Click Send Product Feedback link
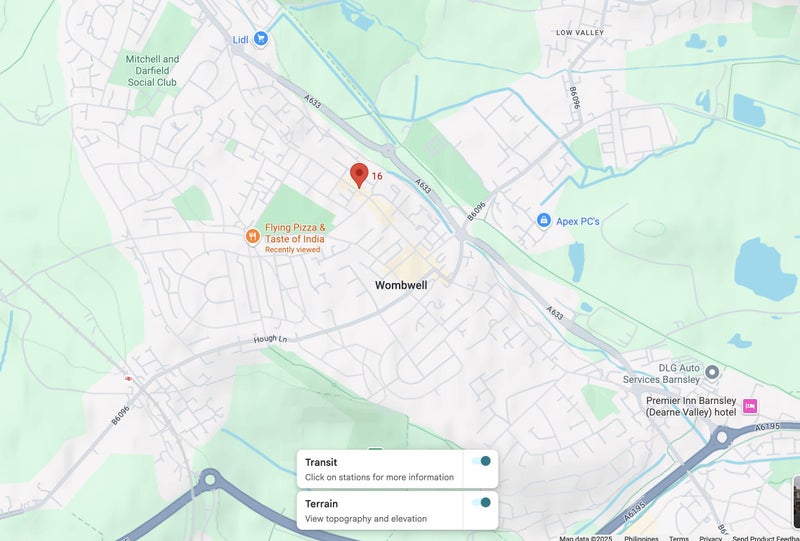The height and width of the screenshot is (541, 800). click(x=766, y=538)
